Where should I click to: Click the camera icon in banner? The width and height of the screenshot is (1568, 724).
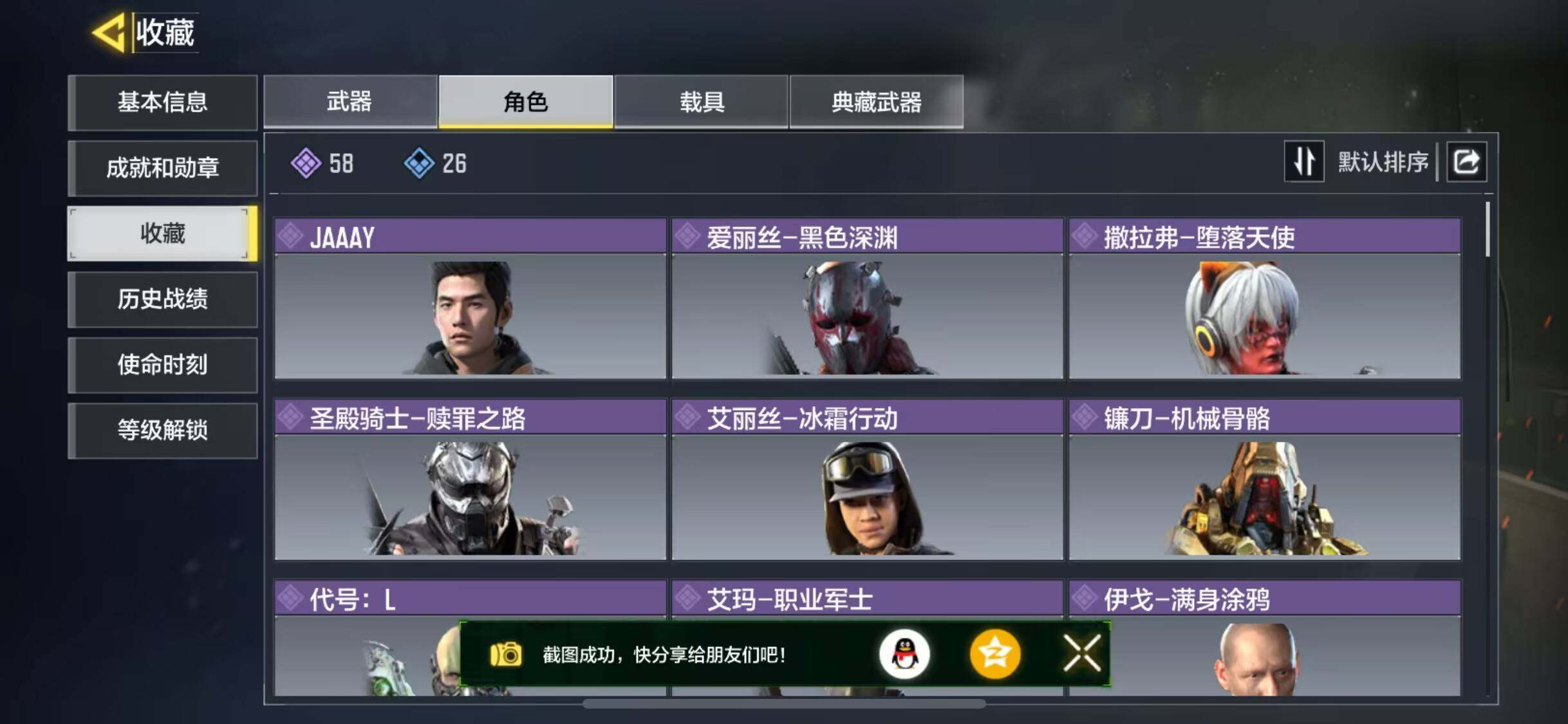pos(506,654)
